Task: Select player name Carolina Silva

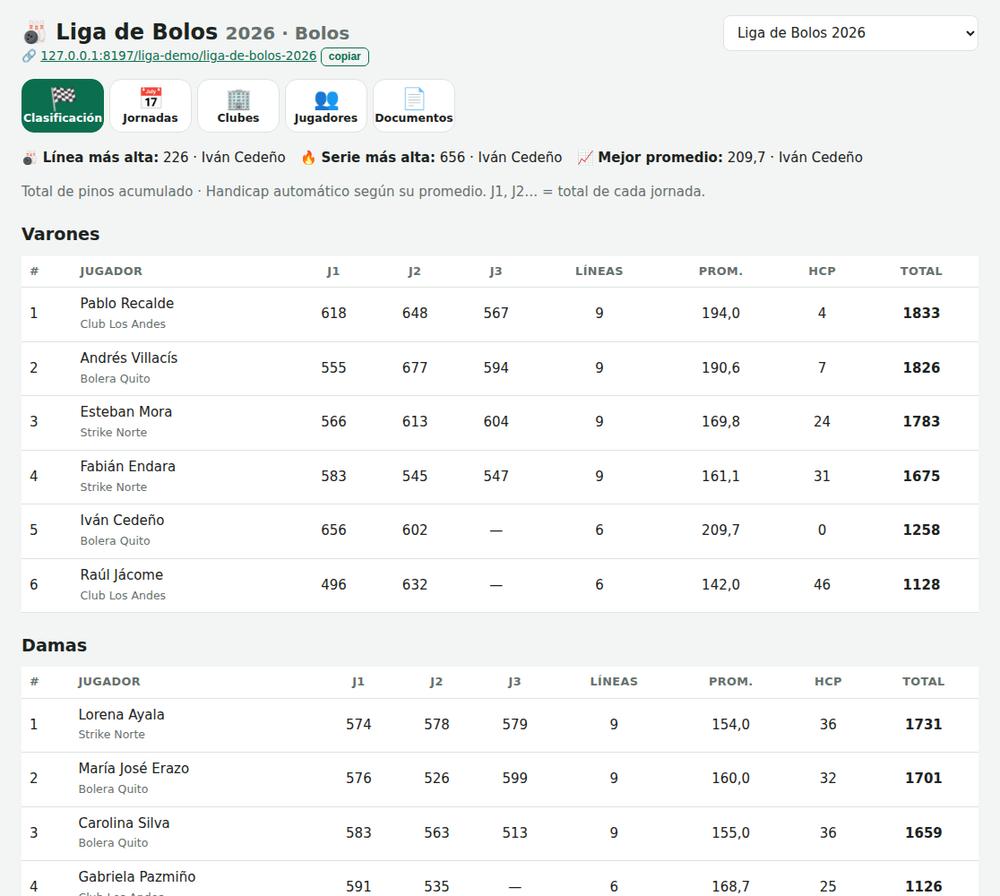Action: (x=124, y=823)
